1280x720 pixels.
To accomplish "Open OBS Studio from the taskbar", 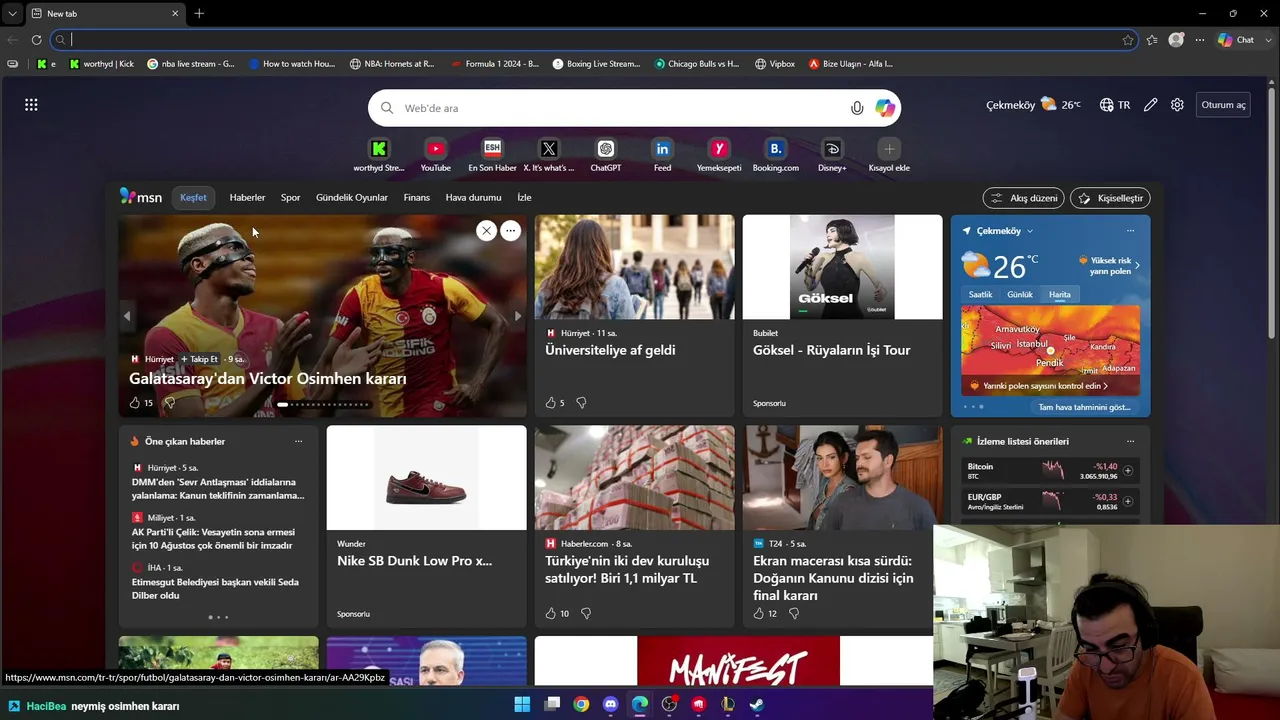I will 669,705.
